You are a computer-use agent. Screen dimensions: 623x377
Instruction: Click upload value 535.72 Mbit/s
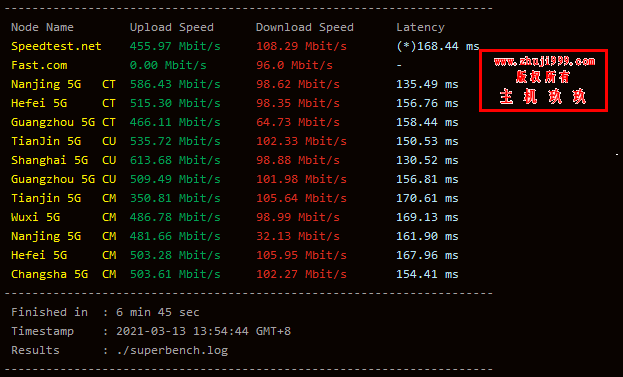click(175, 141)
